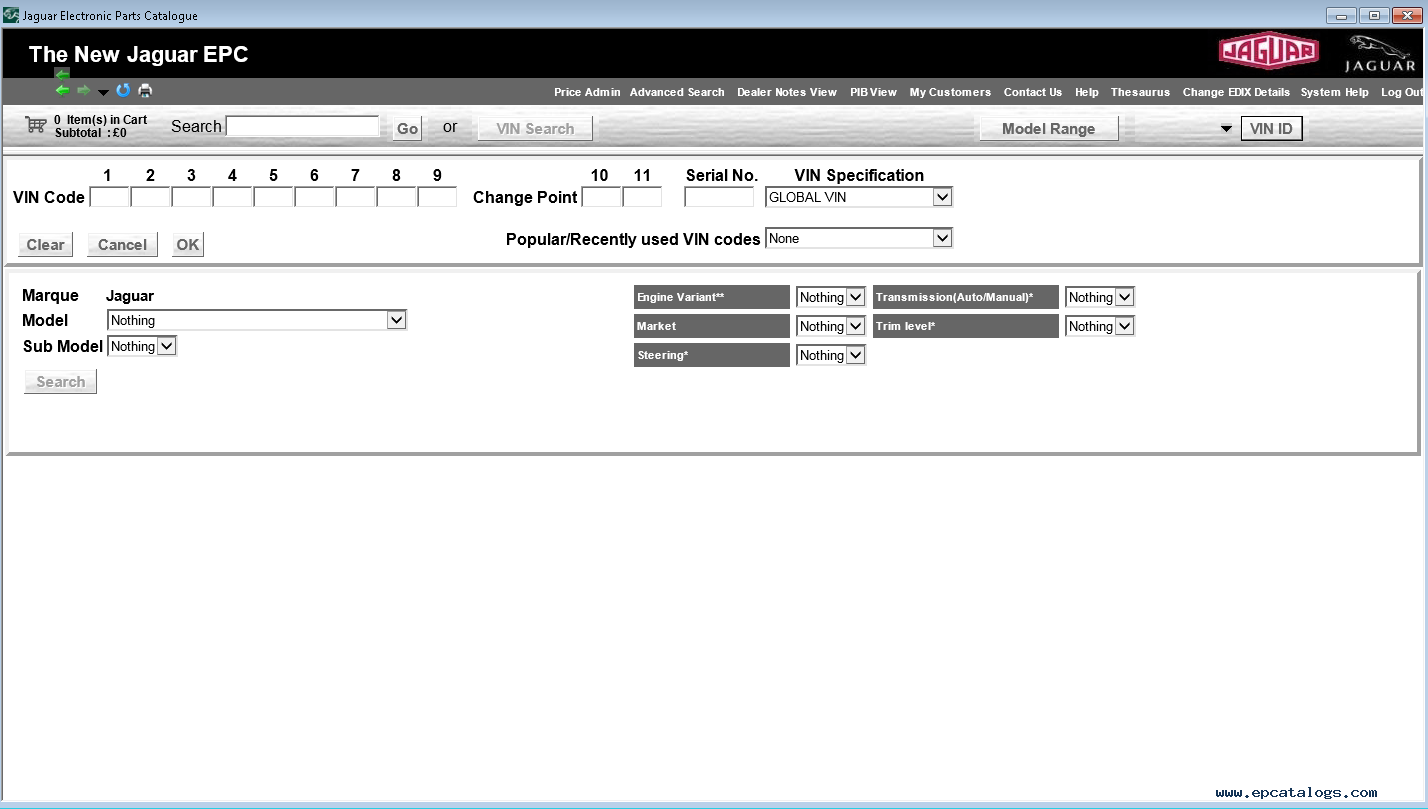Click VIN Code box 8

(x=397, y=197)
